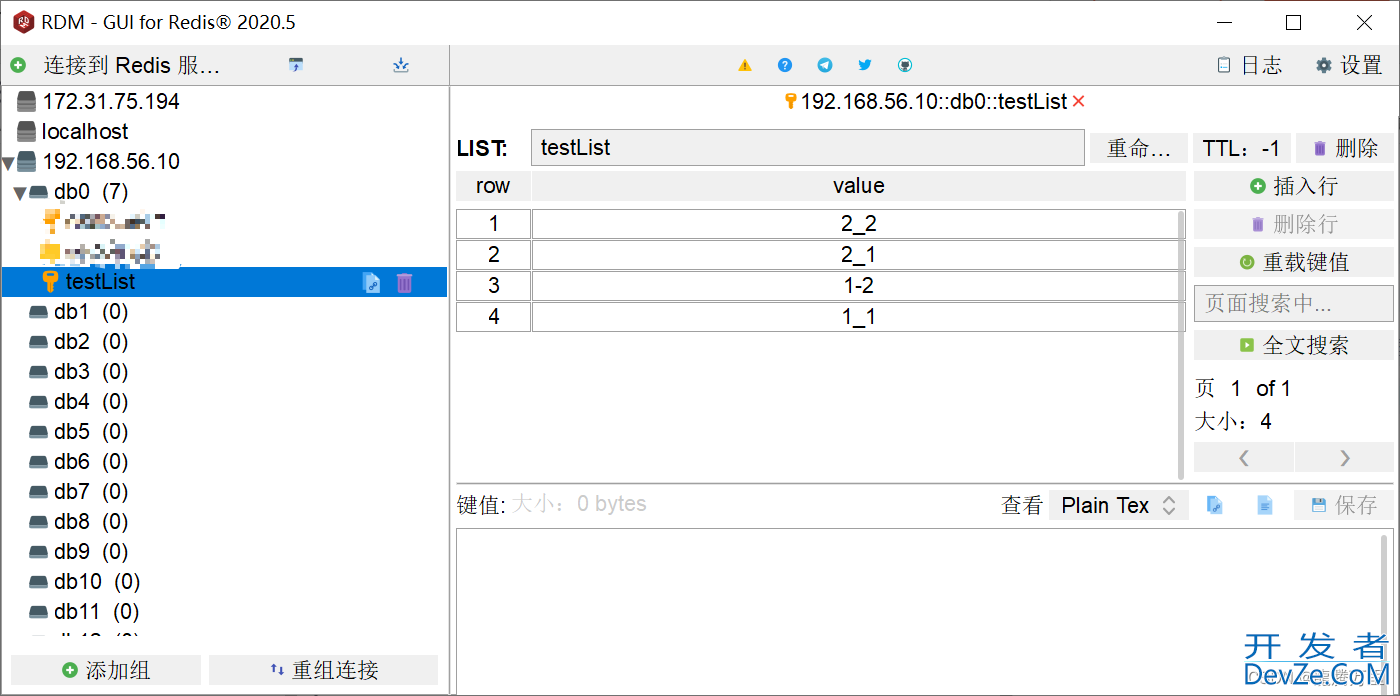Click the db0 (7) database entry
This screenshot has height=696, width=1400.
click(90, 192)
